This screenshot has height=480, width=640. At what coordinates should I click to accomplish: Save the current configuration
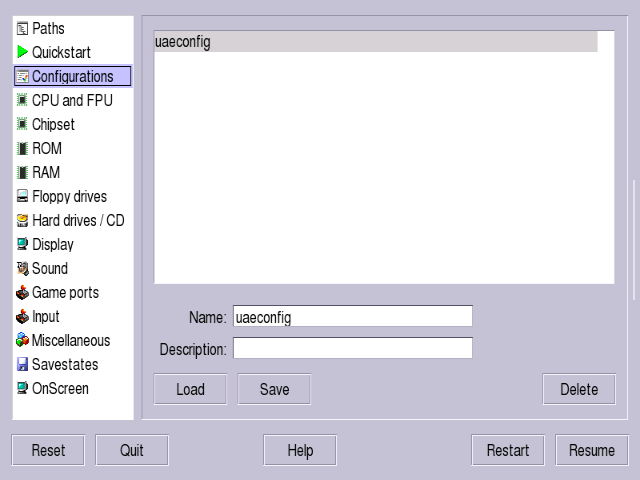coord(274,389)
